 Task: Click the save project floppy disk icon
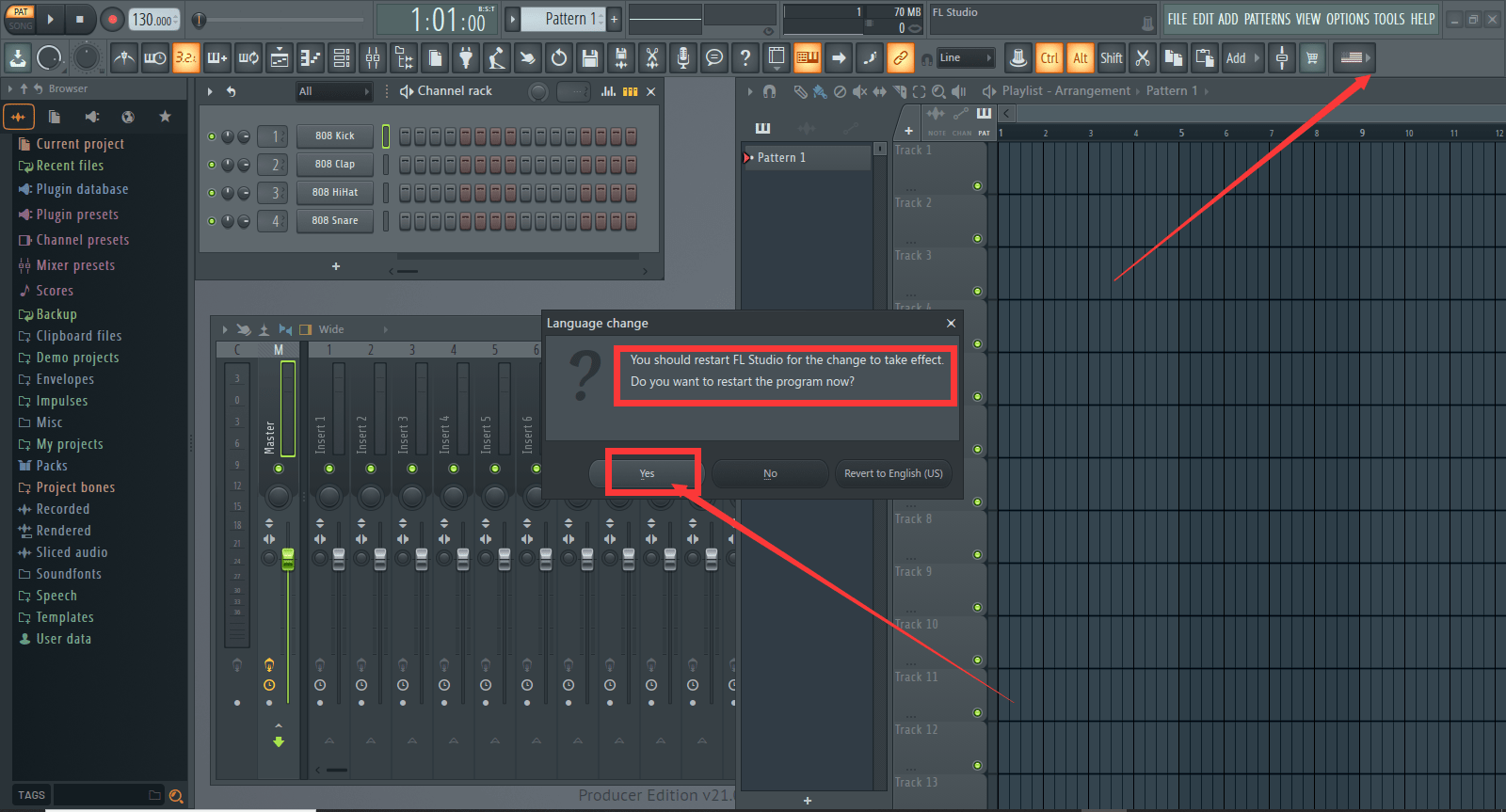(x=590, y=58)
